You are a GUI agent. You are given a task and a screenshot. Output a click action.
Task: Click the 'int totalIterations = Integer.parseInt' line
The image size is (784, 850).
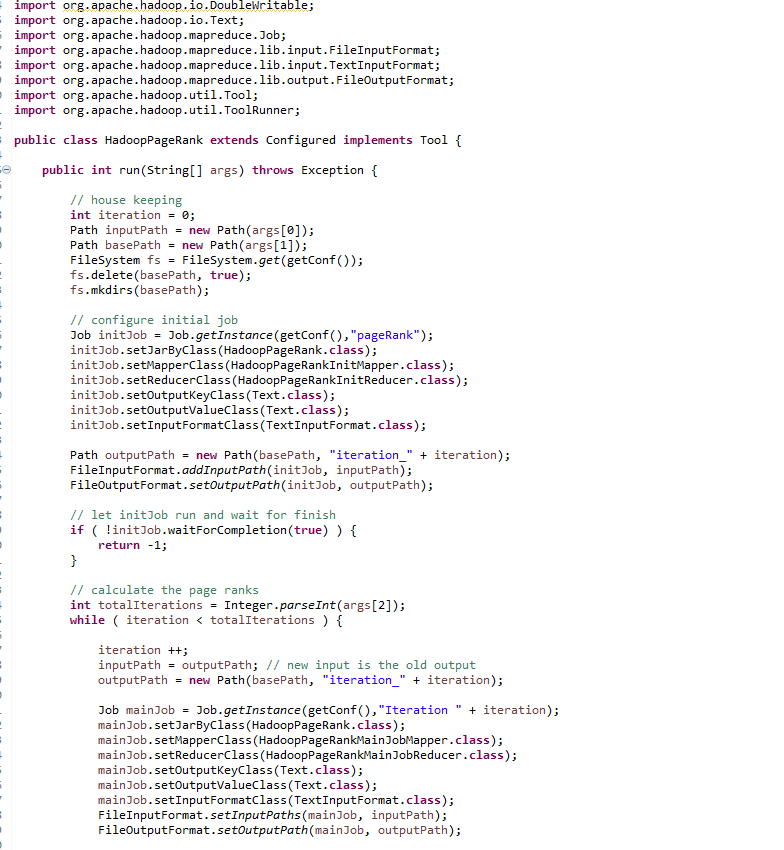pyautogui.click(x=237, y=606)
